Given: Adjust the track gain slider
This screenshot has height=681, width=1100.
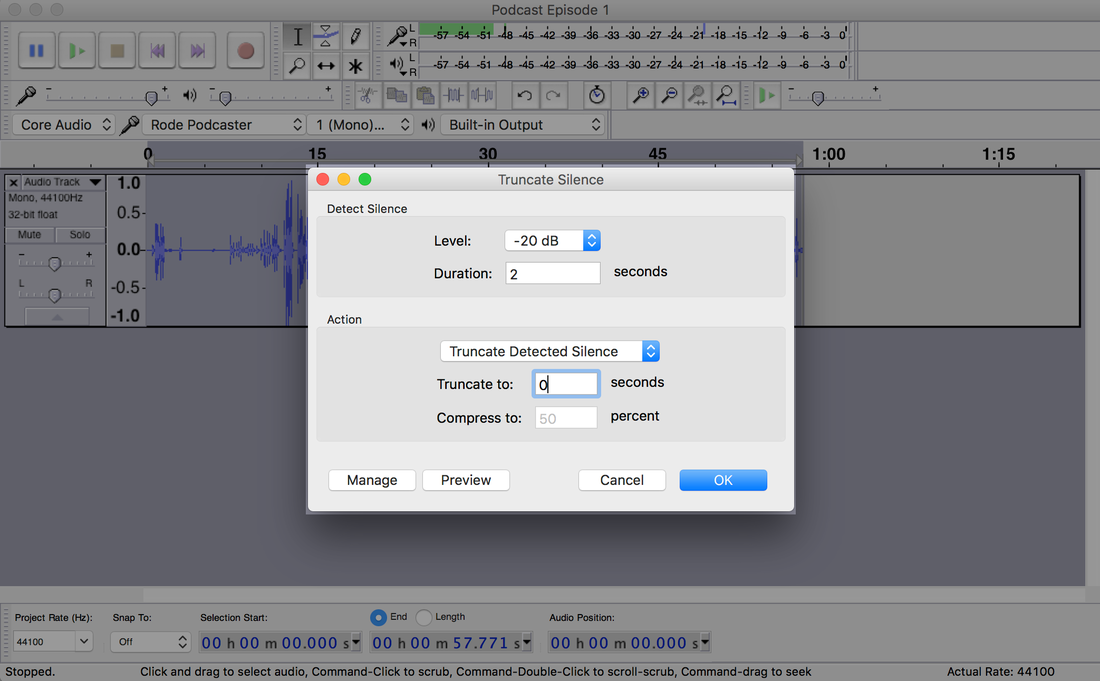Looking at the screenshot, I should coord(55,263).
